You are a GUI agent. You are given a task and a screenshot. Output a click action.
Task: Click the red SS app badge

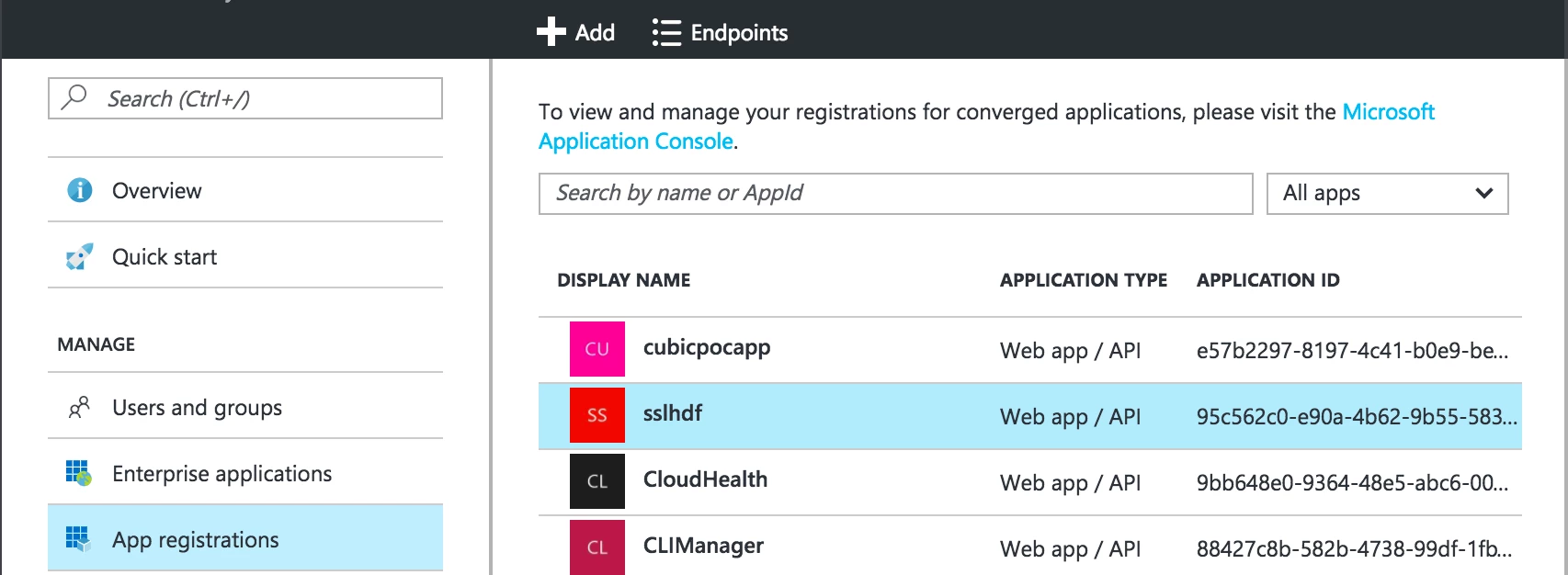click(597, 415)
